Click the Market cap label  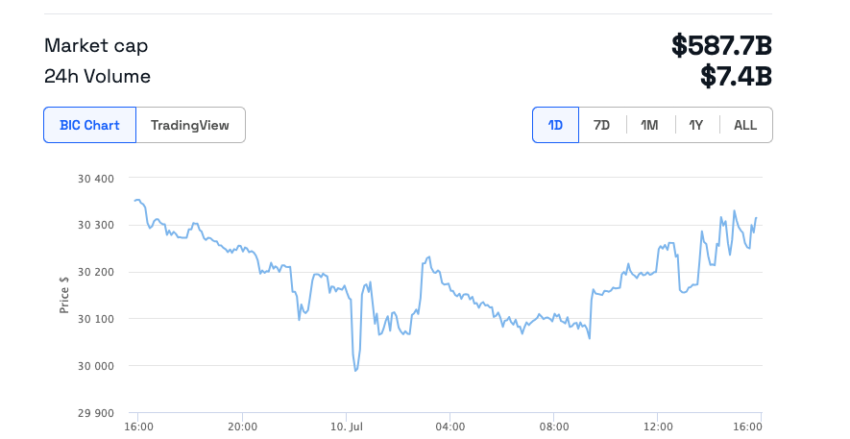[x=96, y=46]
